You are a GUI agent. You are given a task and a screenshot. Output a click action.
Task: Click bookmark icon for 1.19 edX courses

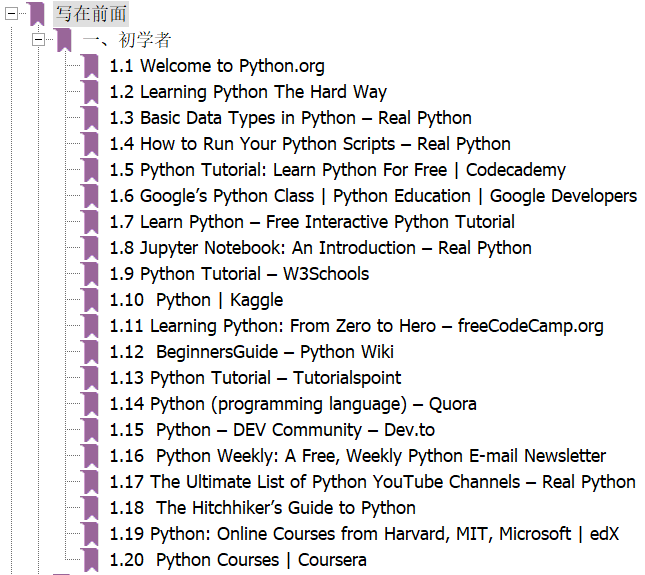tap(91, 534)
